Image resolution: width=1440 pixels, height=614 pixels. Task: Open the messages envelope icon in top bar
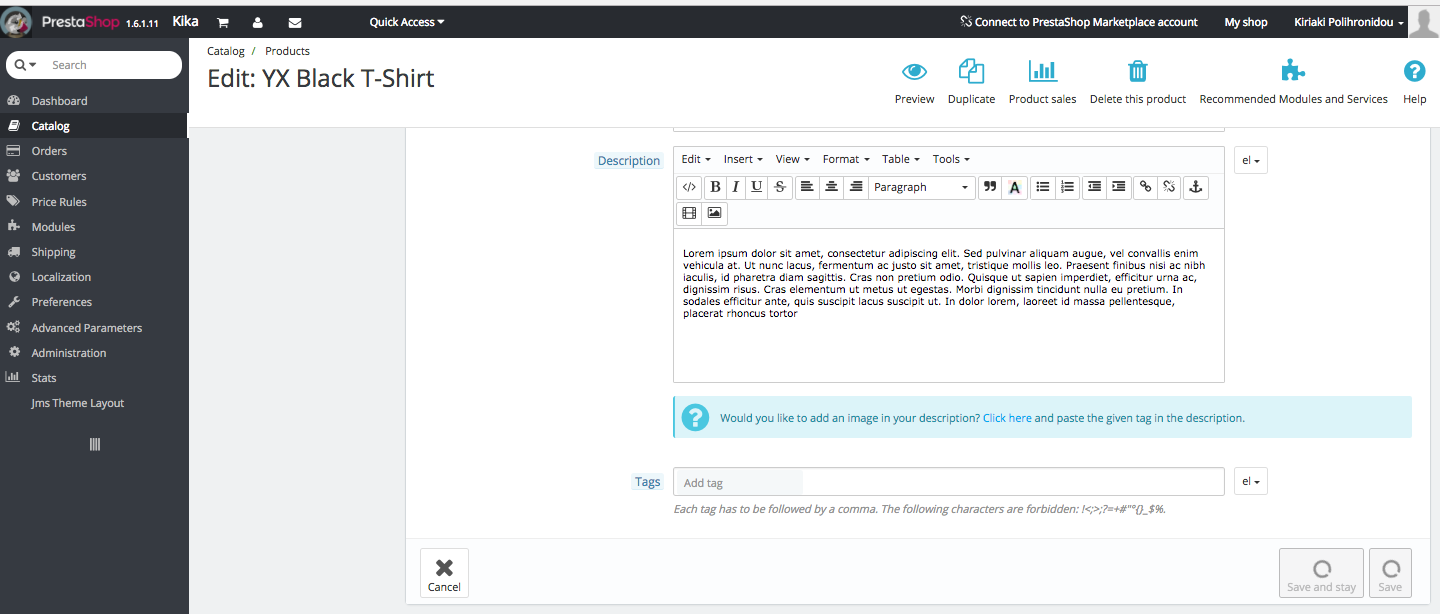point(294,22)
